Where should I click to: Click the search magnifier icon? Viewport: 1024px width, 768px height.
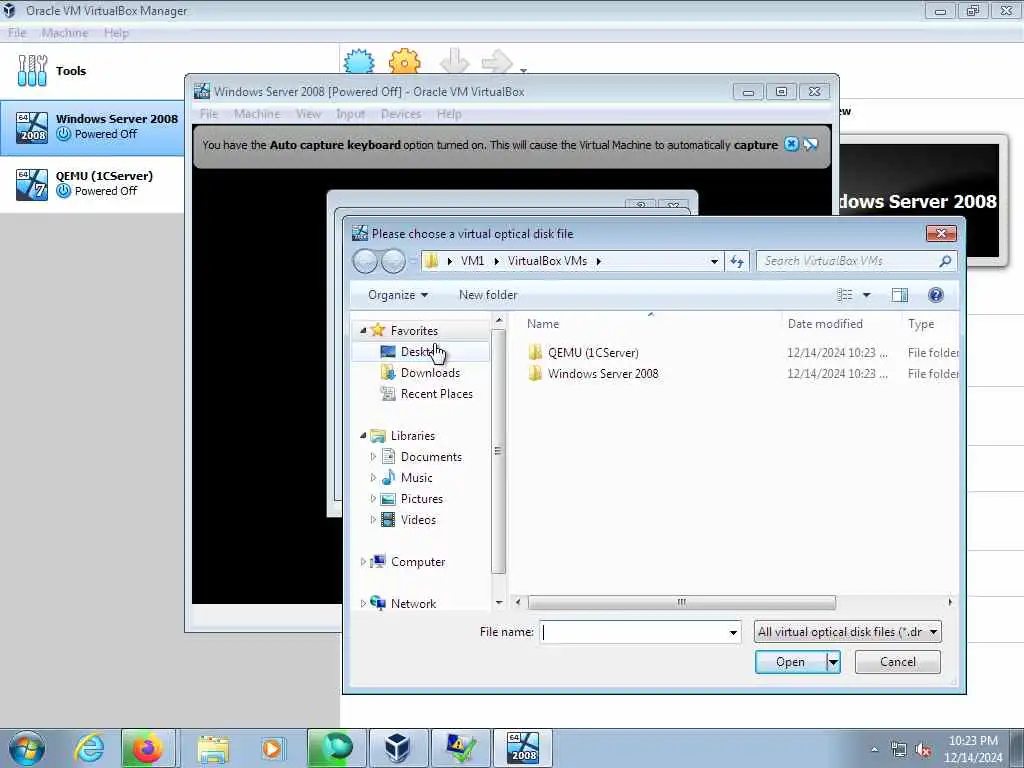945,261
